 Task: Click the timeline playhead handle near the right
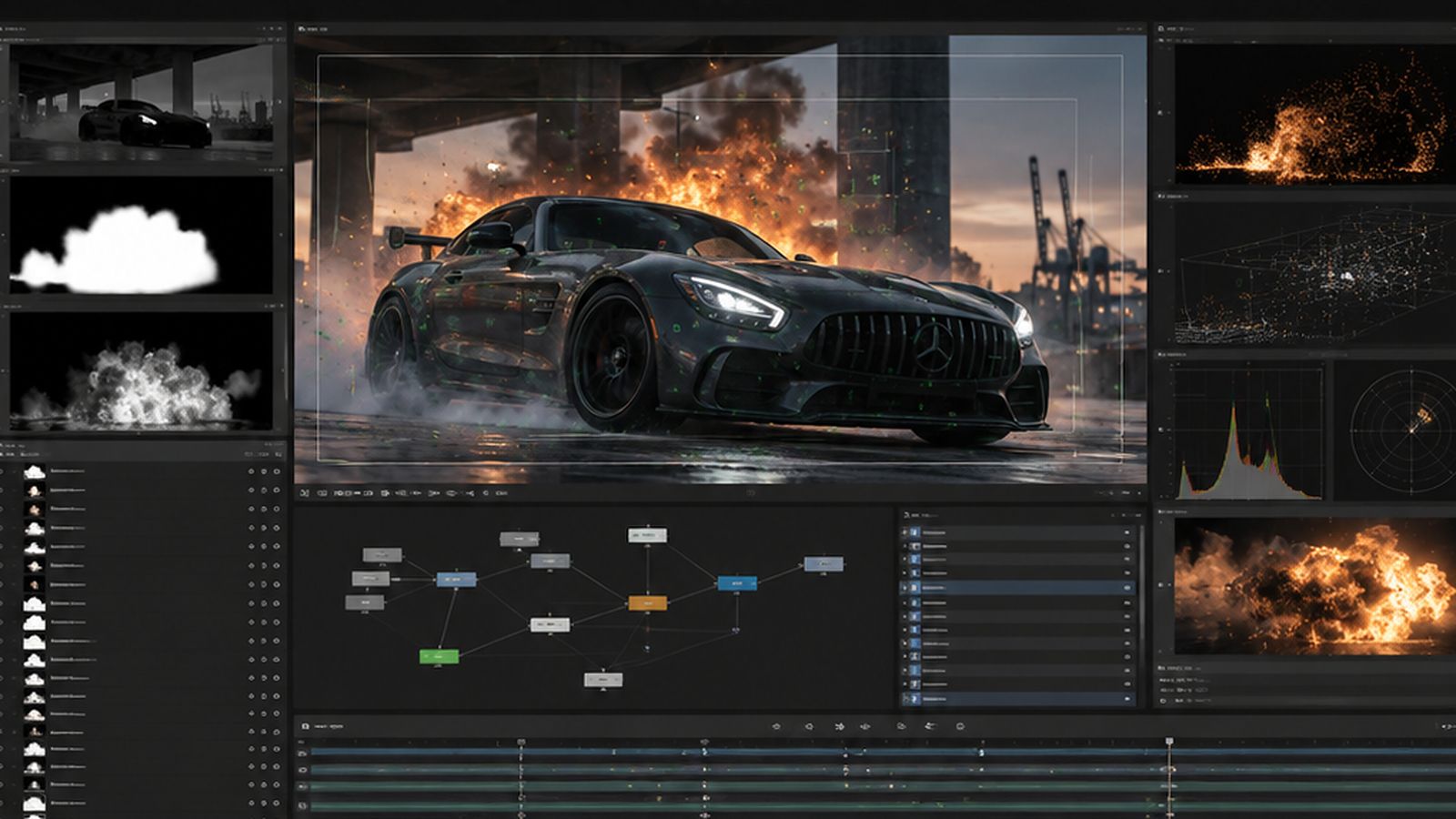point(1169,742)
